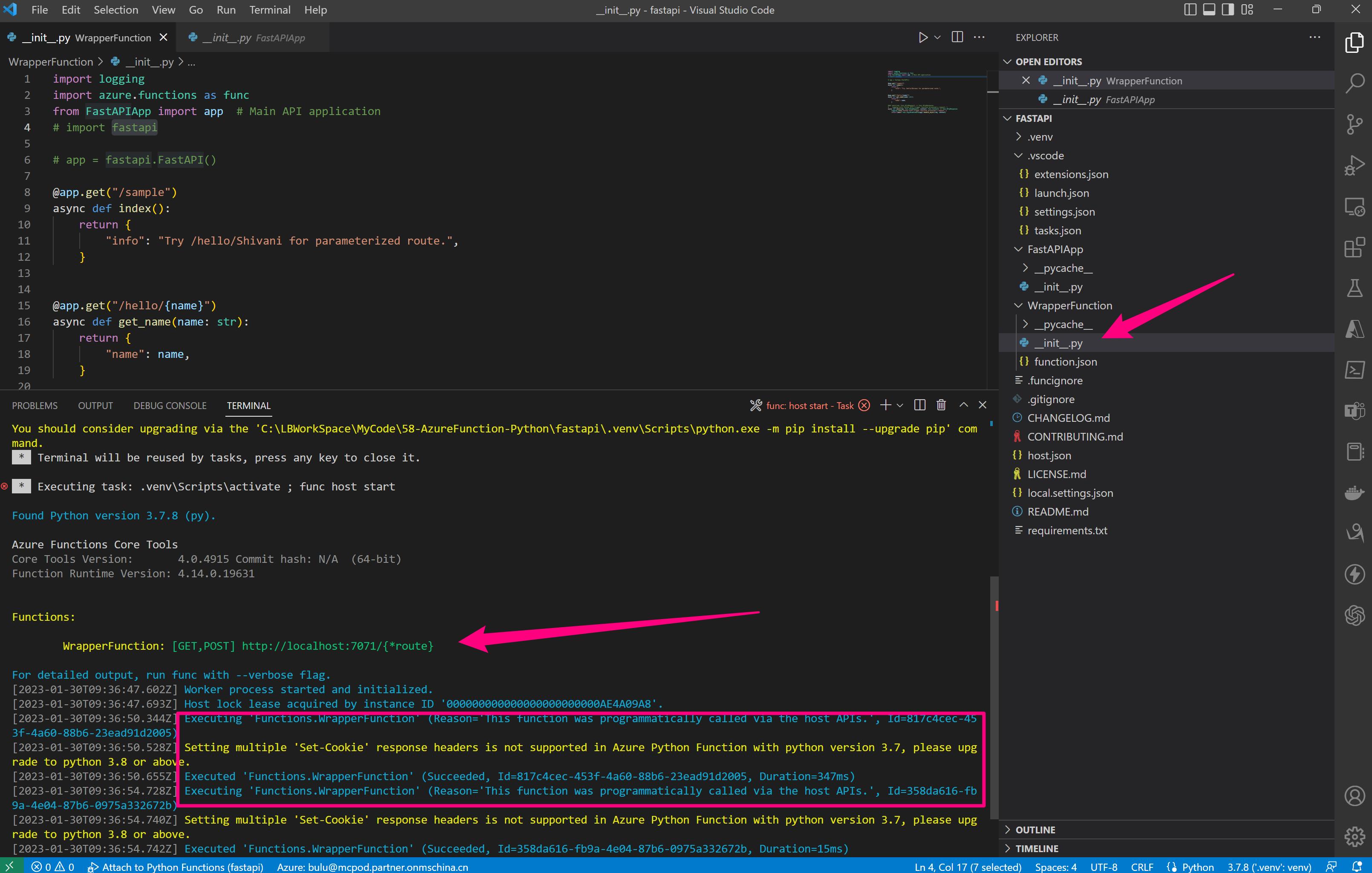
Task: Open remote window indicator in status bar
Action: coord(11,866)
